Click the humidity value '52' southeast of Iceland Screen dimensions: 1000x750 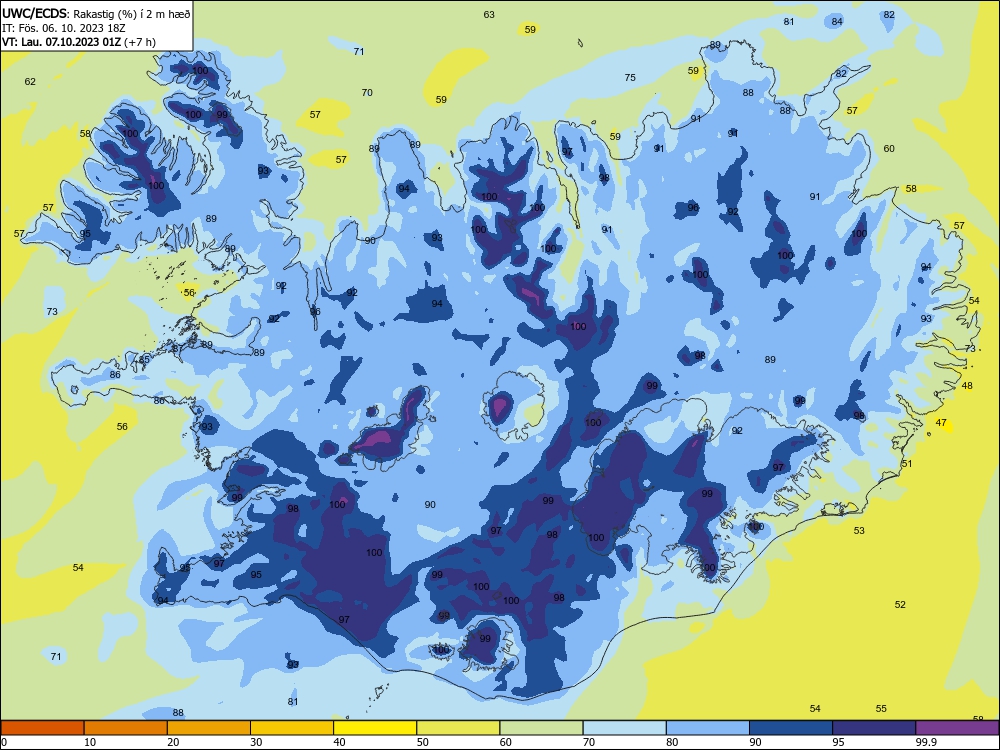[901, 605]
